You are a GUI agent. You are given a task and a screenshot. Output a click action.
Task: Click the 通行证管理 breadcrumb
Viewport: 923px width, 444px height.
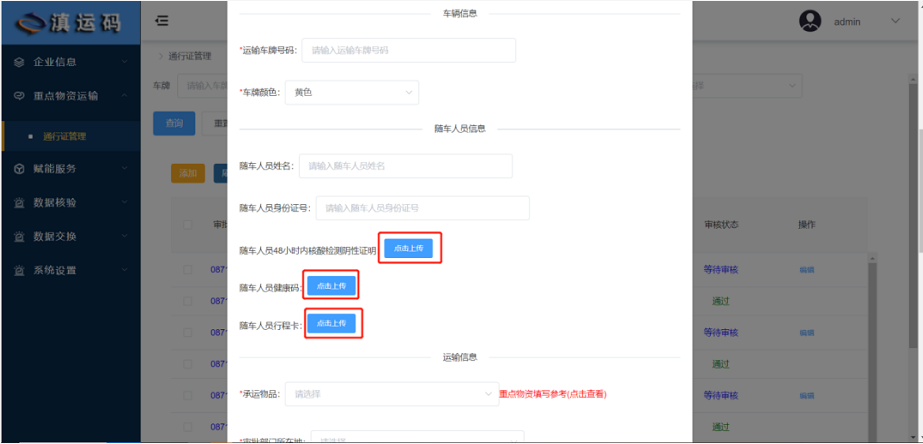click(x=190, y=57)
